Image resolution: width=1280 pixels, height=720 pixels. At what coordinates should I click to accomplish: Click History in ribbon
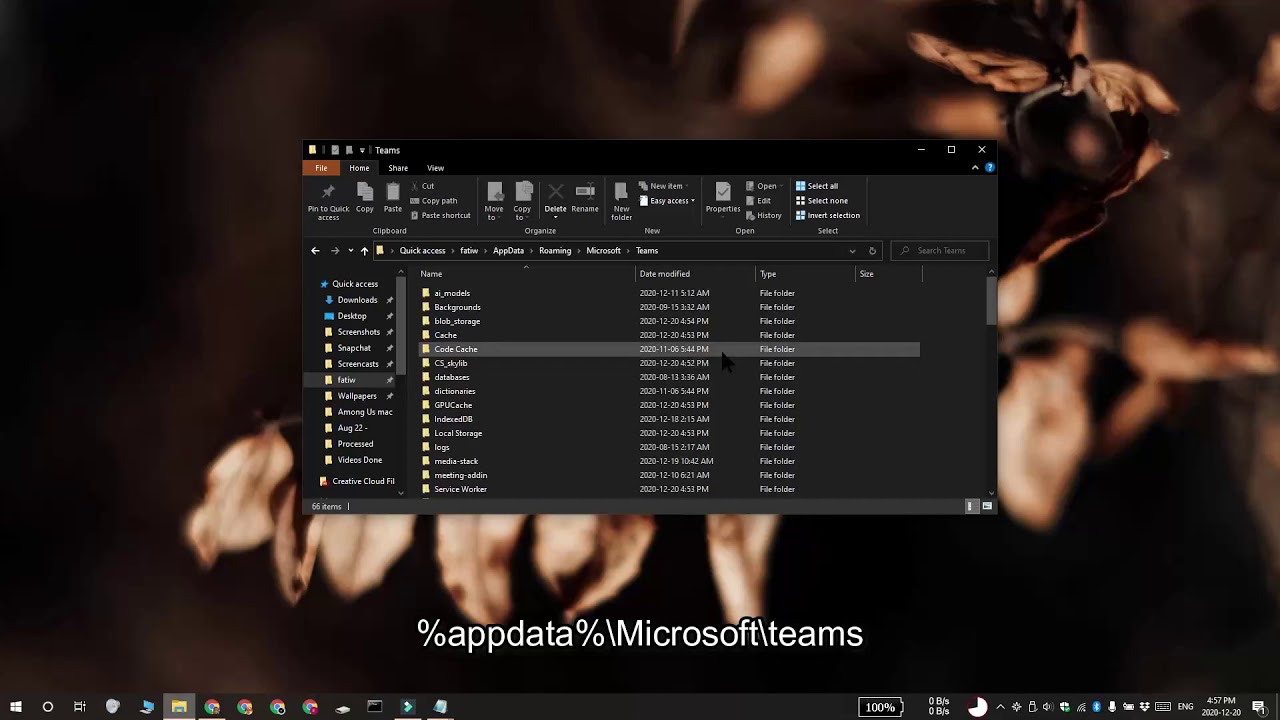[764, 215]
